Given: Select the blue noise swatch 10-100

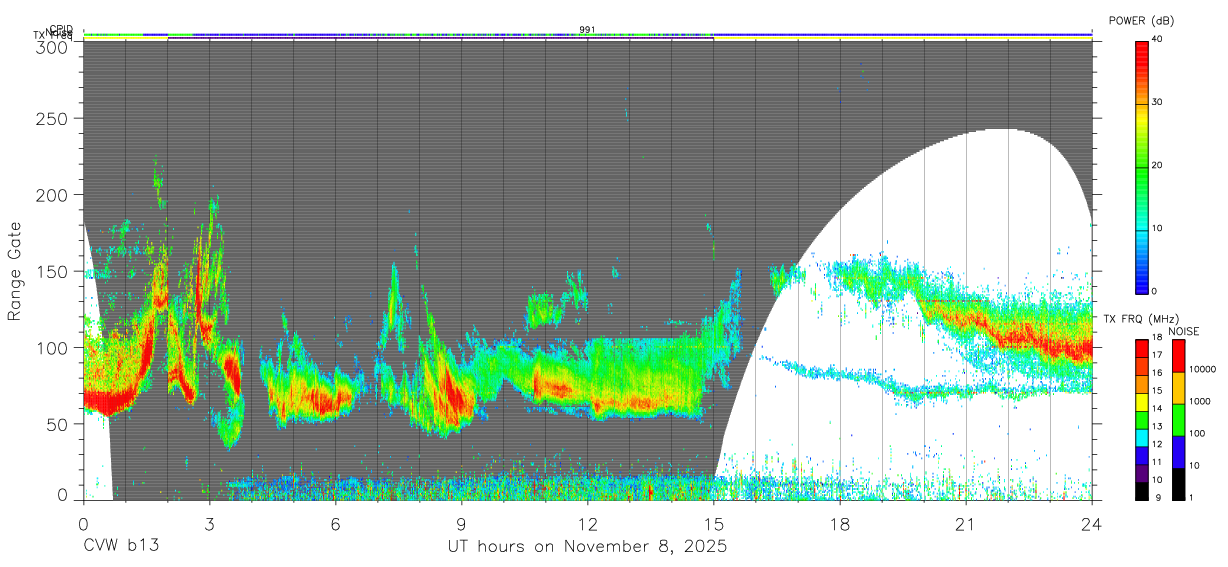Looking at the screenshot, I should pyautogui.click(x=1178, y=451).
